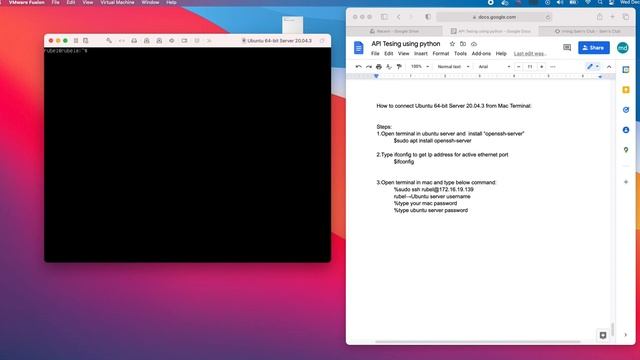
Task: Increase the font size with plus button
Action: pos(542,67)
